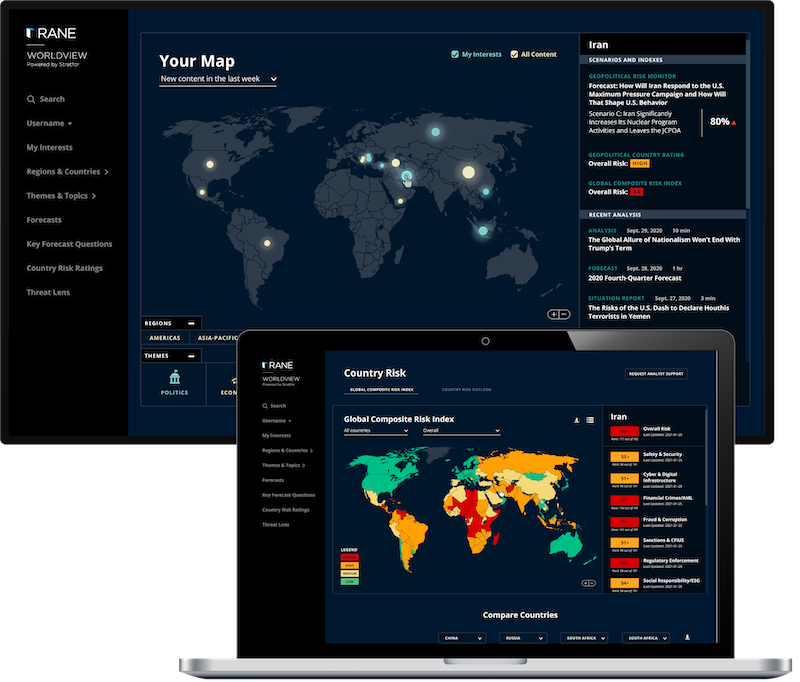Switch to list view icon next to download
The image size is (800, 682).
click(589, 419)
